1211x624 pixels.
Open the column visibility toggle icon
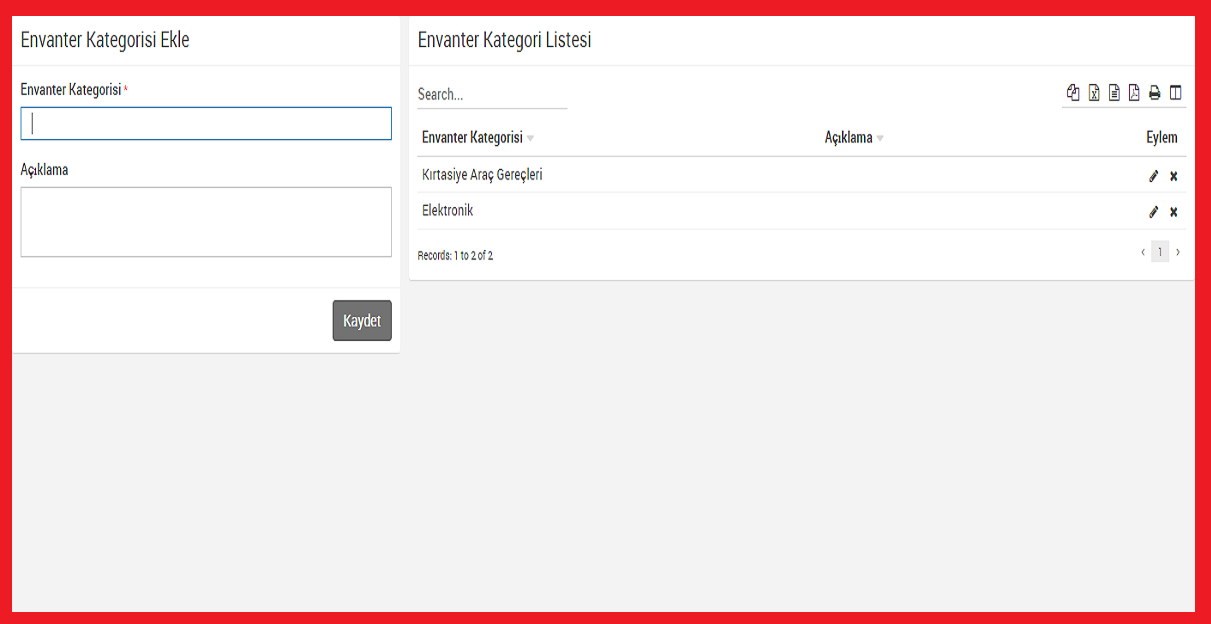(1176, 93)
